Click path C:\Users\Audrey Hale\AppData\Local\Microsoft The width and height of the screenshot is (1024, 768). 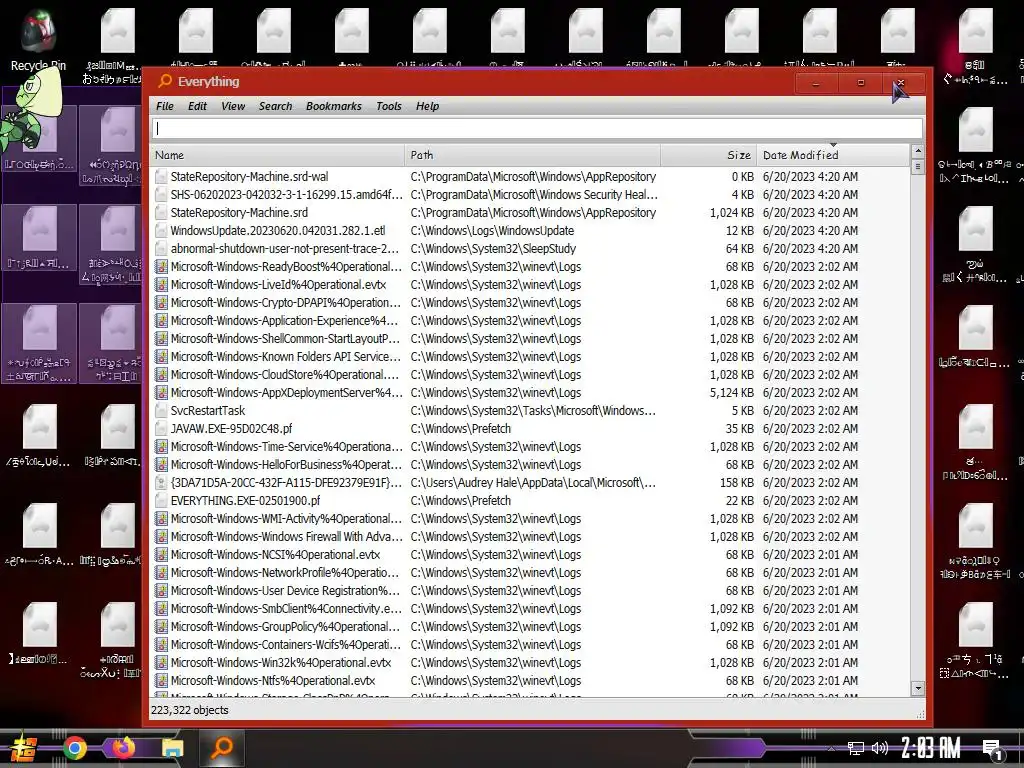[533, 483]
